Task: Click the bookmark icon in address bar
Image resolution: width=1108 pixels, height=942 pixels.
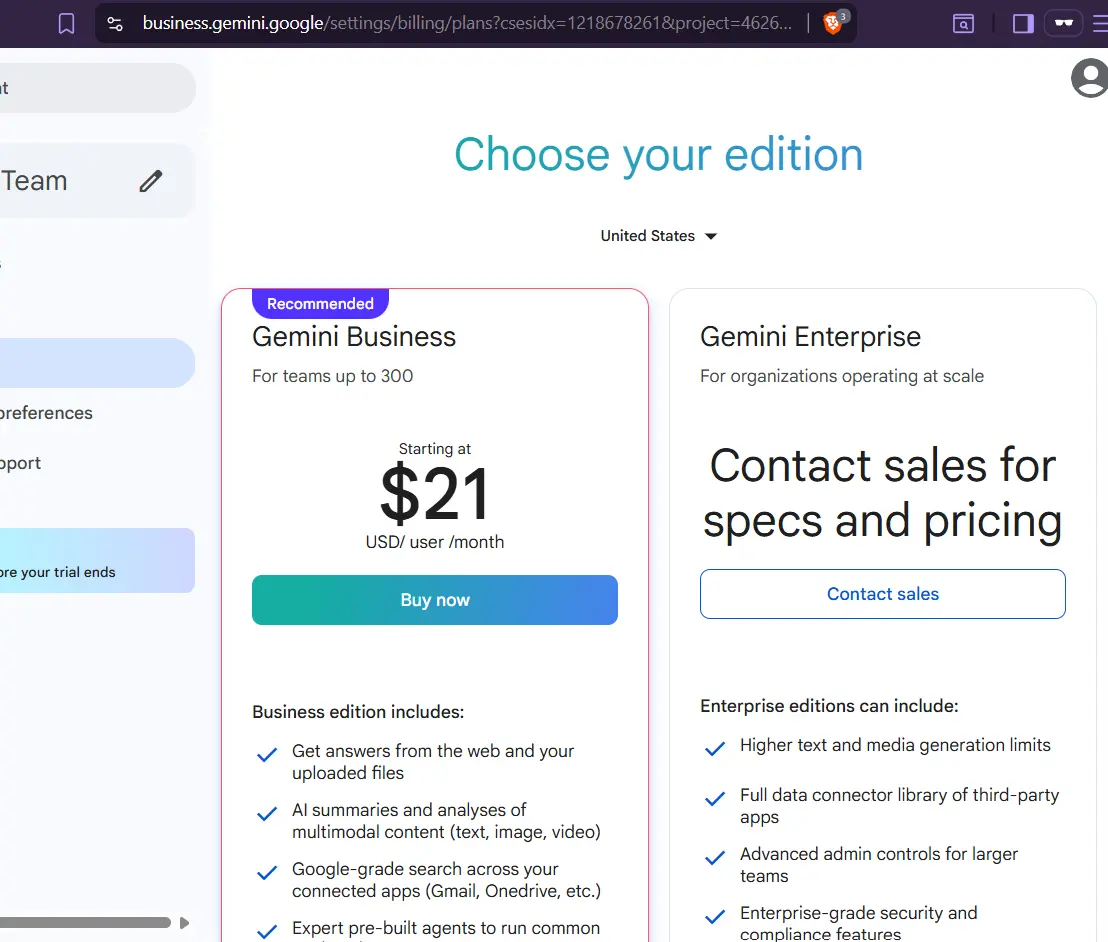Action: (x=66, y=24)
